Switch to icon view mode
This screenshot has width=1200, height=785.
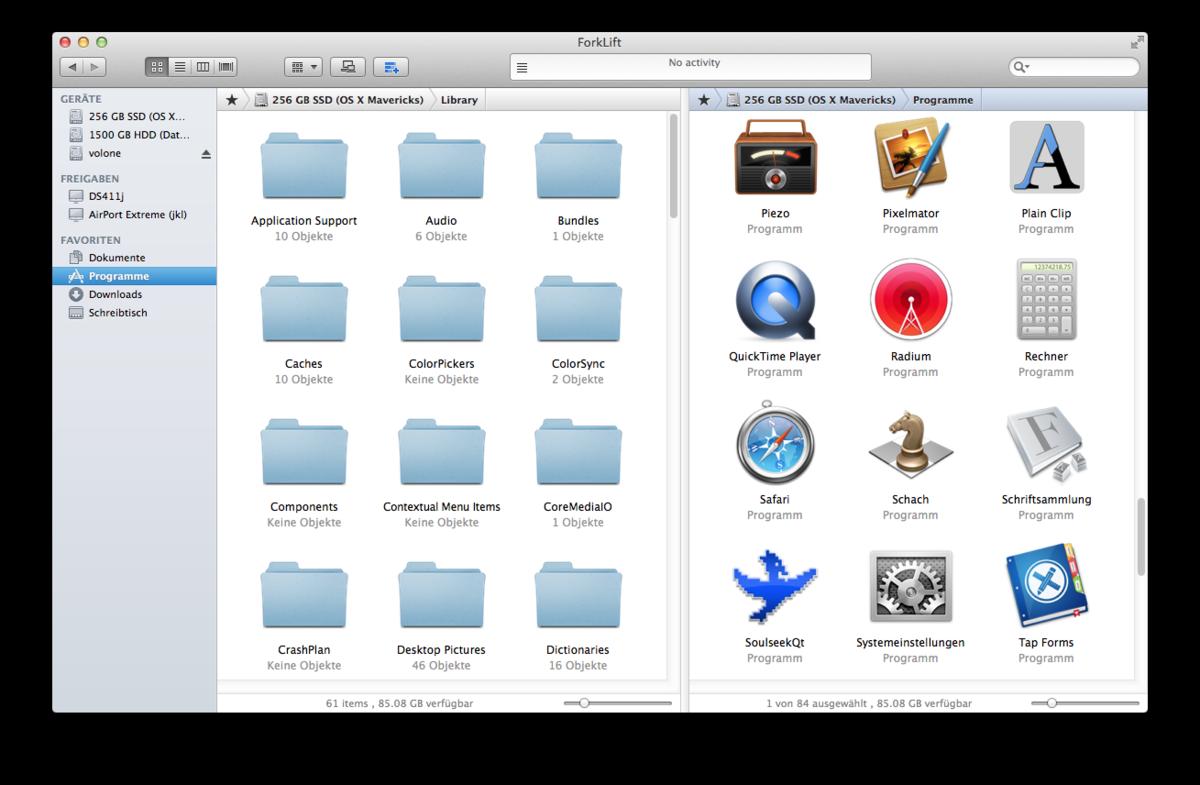[157, 67]
